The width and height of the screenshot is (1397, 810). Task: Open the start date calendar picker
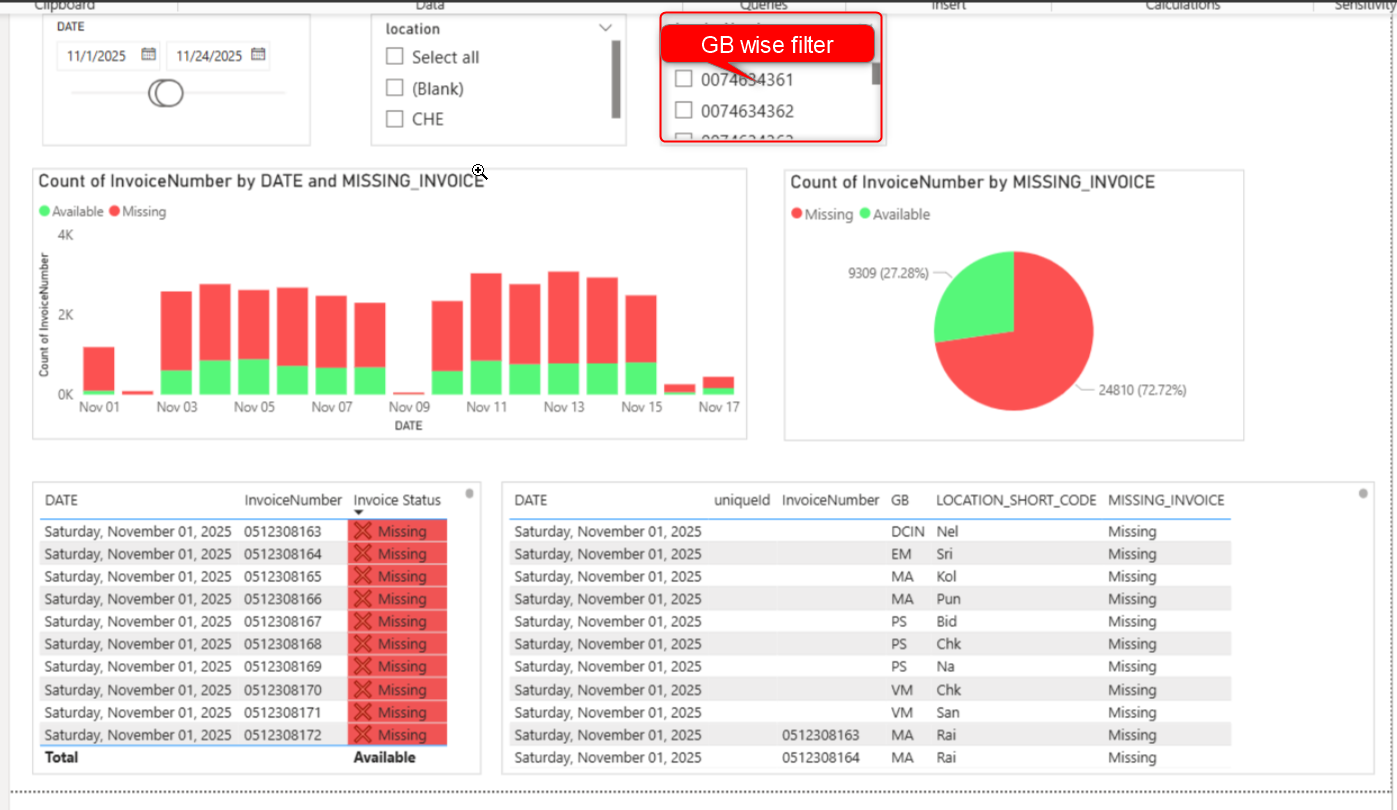(148, 55)
